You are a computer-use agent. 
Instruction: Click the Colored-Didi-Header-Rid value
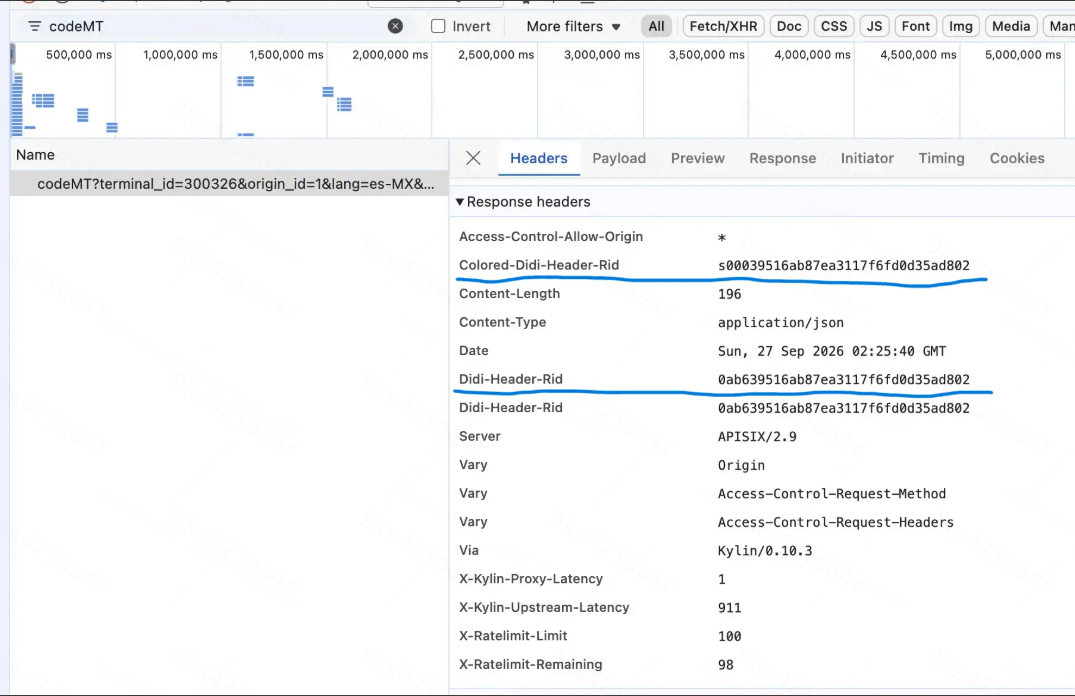pos(843,265)
